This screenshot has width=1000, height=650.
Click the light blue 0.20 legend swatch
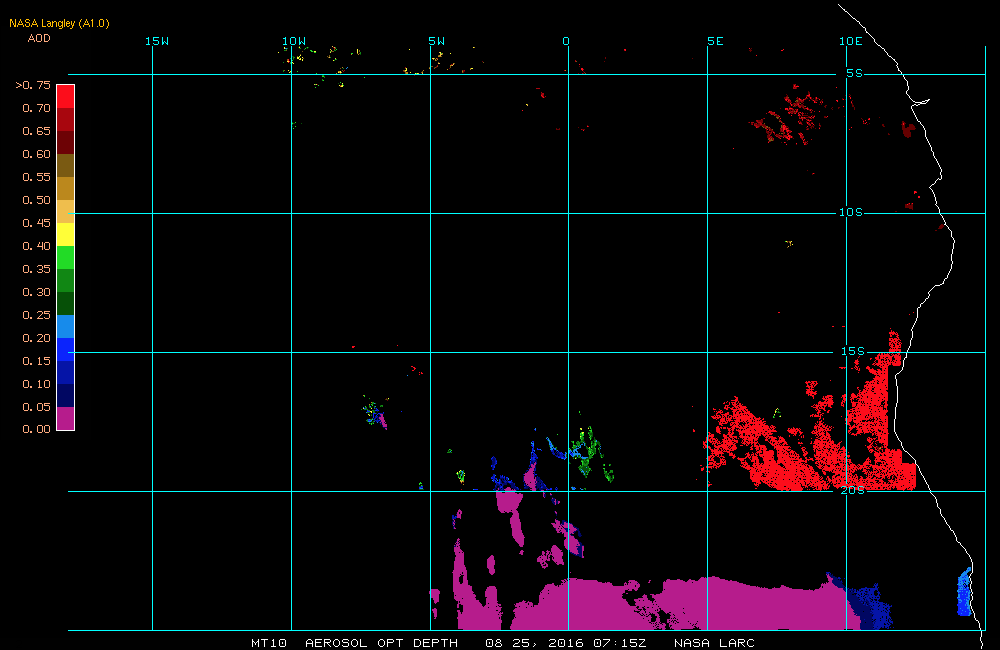[66, 326]
